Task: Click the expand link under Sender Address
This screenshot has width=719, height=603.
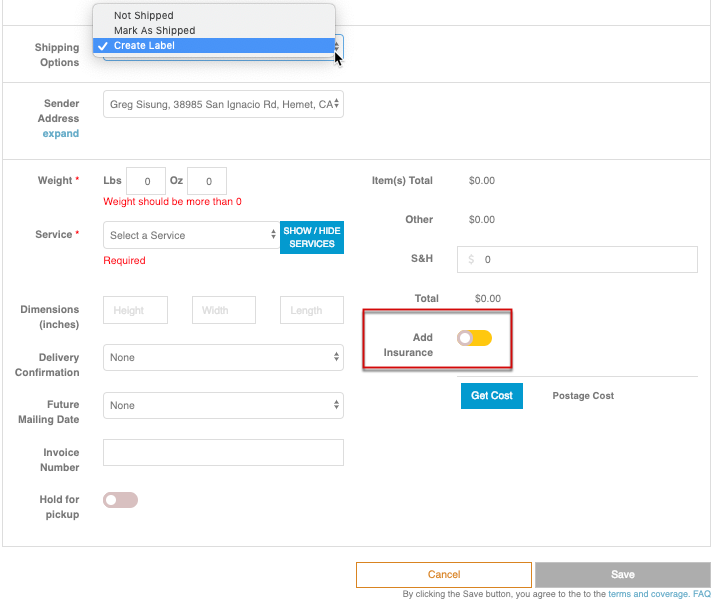Action: [60, 133]
